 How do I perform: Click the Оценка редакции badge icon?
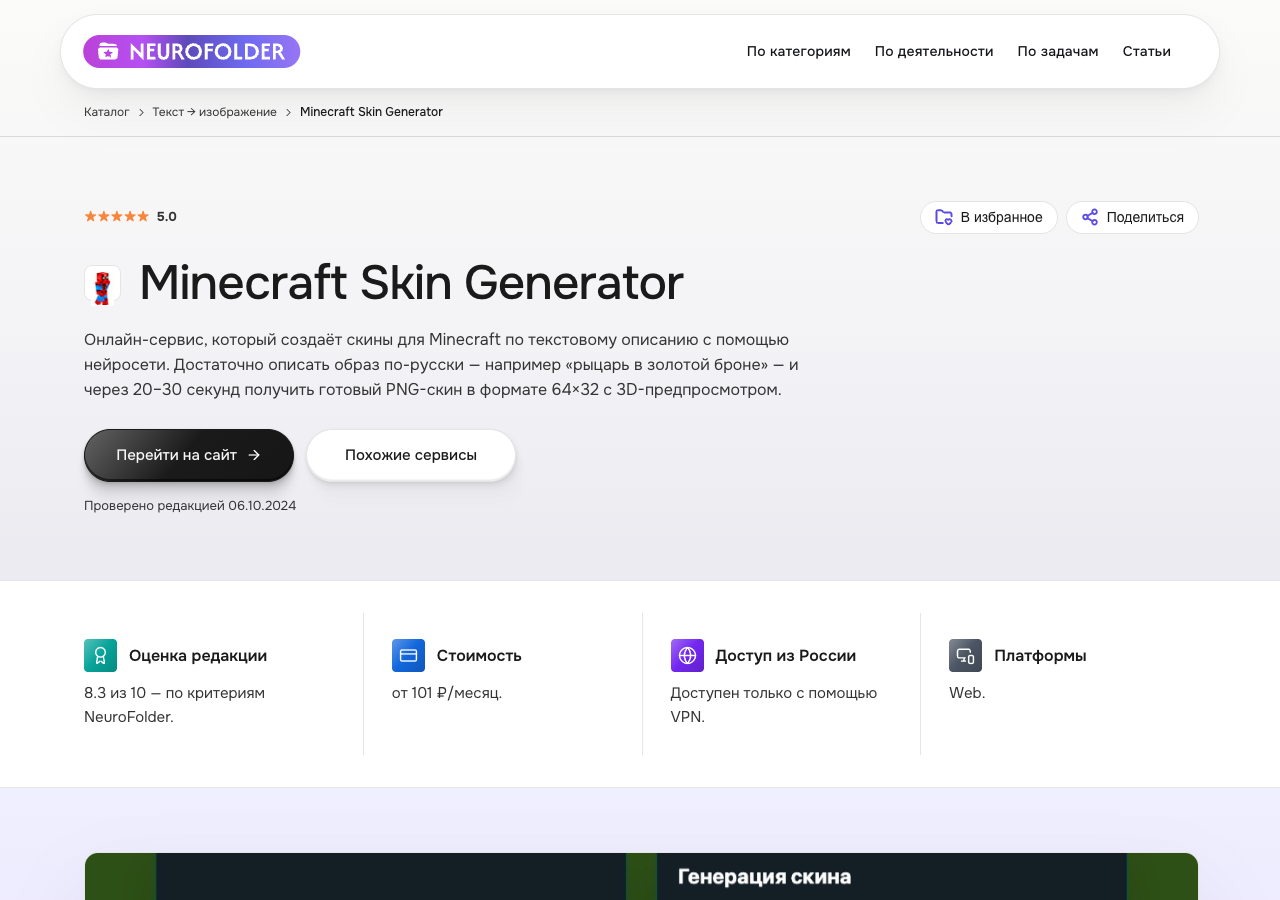[100, 655]
